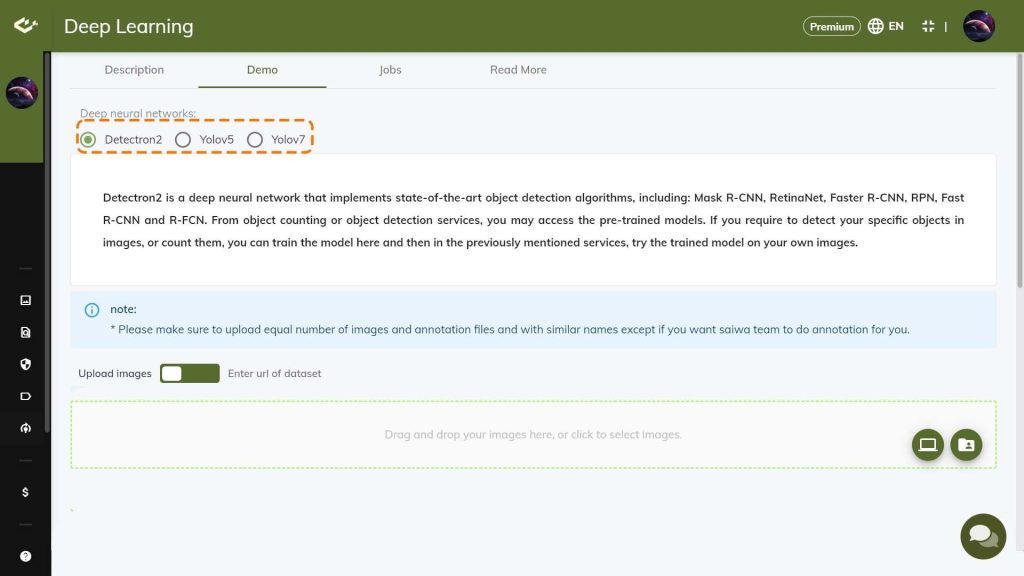Switch to the Description tab
The height and width of the screenshot is (576, 1024).
coord(134,70)
